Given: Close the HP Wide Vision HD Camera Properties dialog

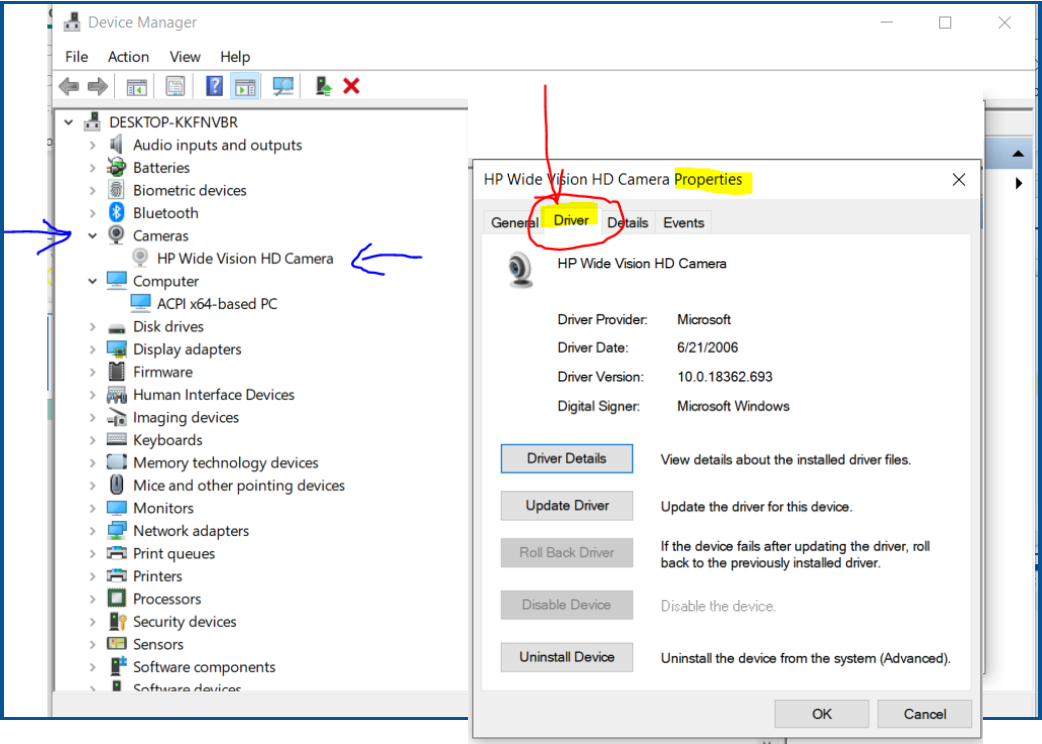Looking at the screenshot, I should click(x=958, y=179).
